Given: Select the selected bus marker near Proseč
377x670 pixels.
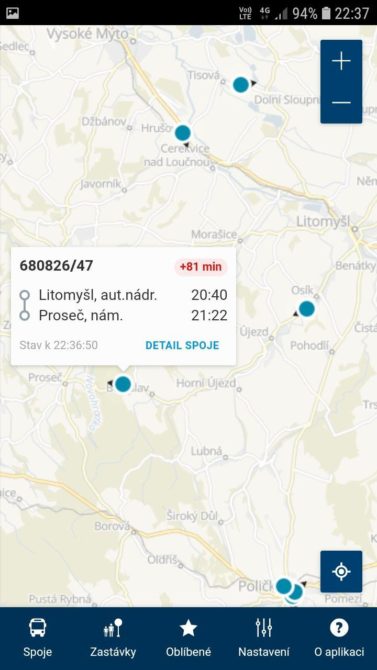Looking at the screenshot, I should click(123, 384).
